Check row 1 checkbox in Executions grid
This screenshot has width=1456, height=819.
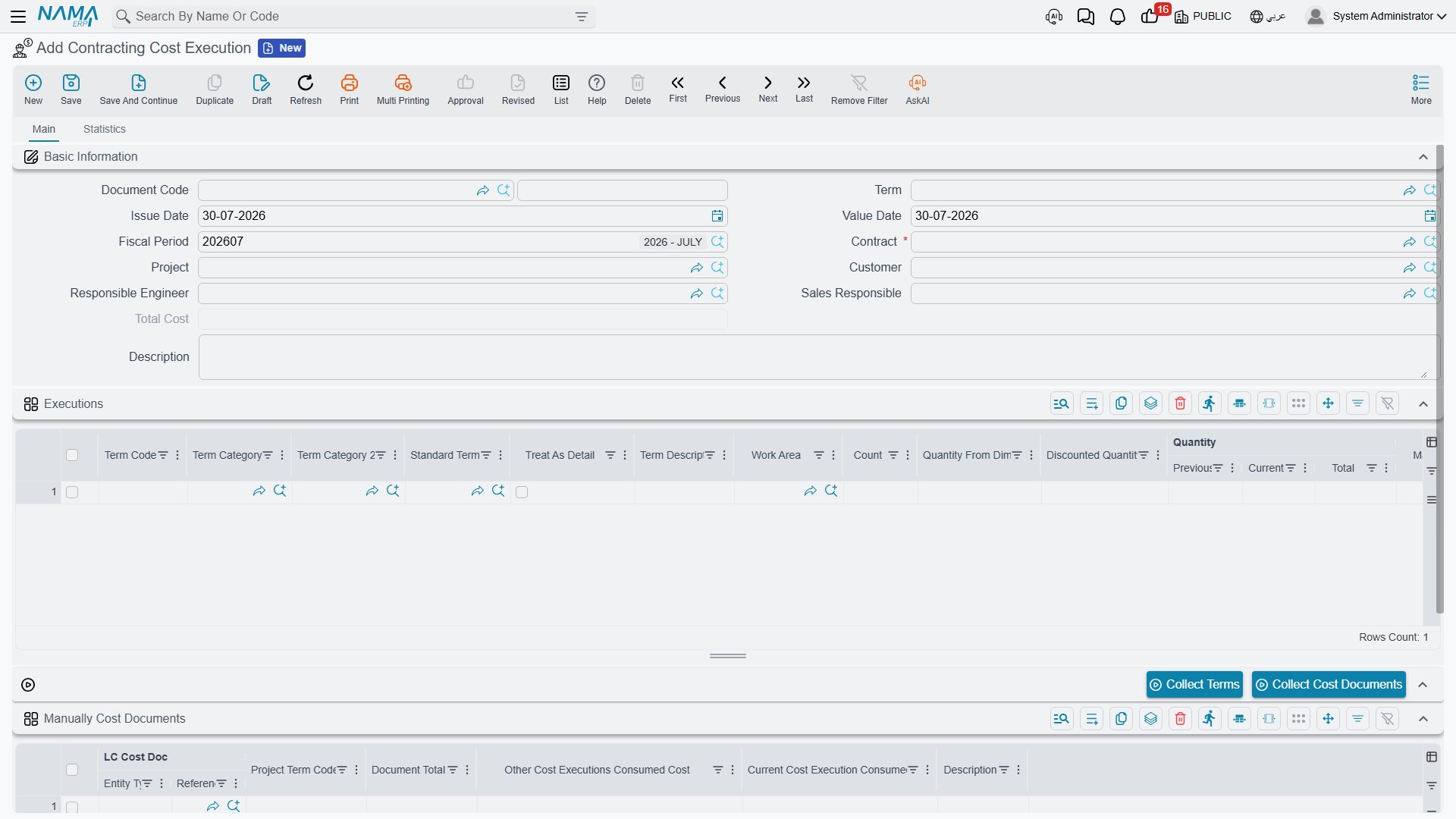point(72,492)
